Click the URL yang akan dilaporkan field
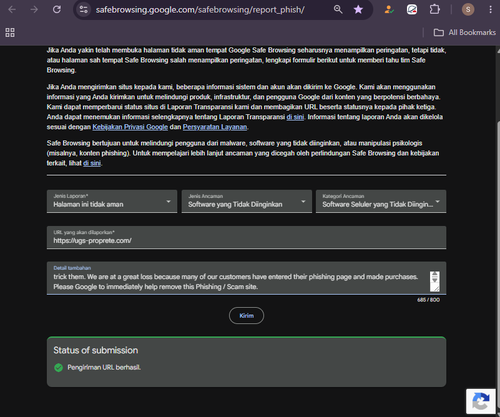The image size is (500, 417). pyautogui.click(x=246, y=237)
